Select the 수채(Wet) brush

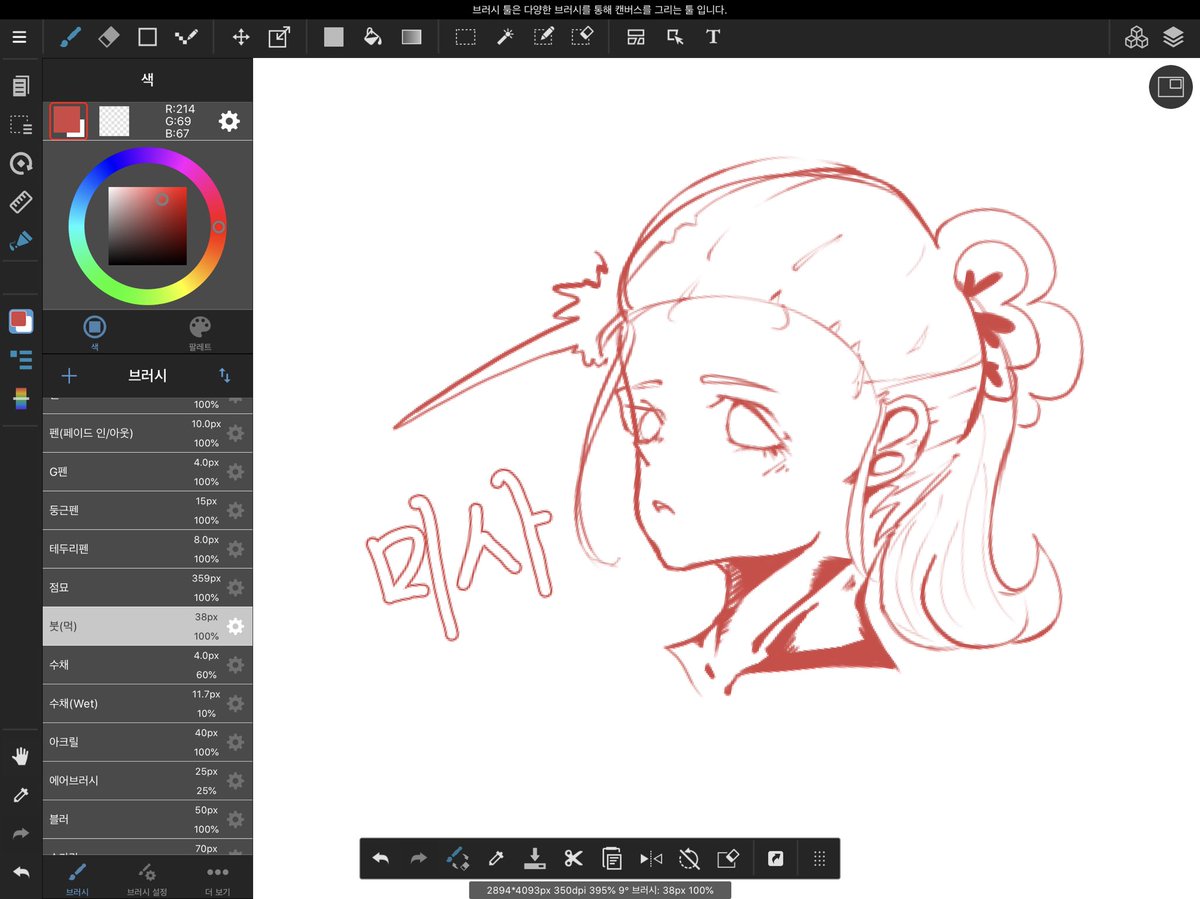(148, 703)
